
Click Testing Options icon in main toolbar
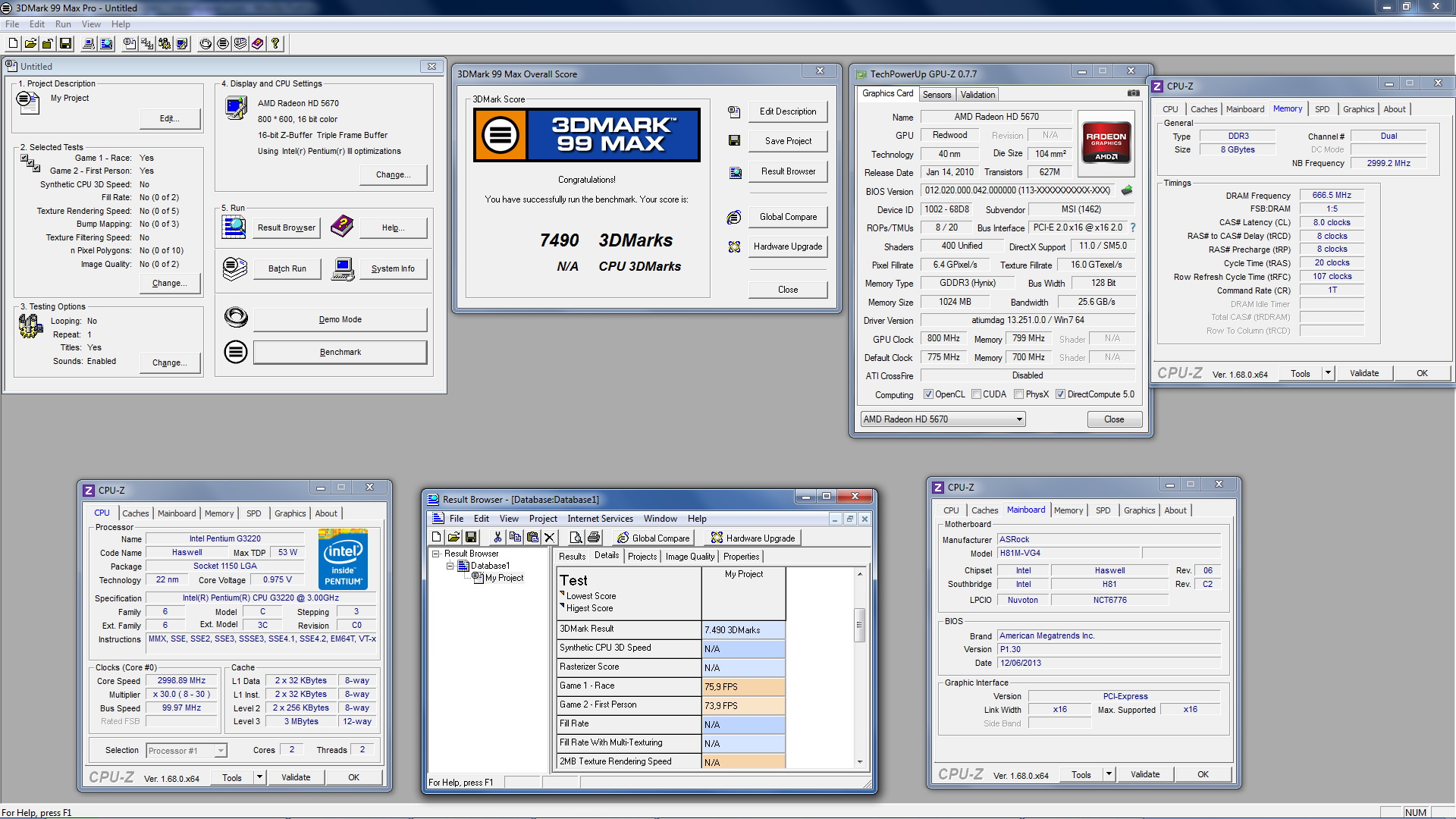pos(165,44)
